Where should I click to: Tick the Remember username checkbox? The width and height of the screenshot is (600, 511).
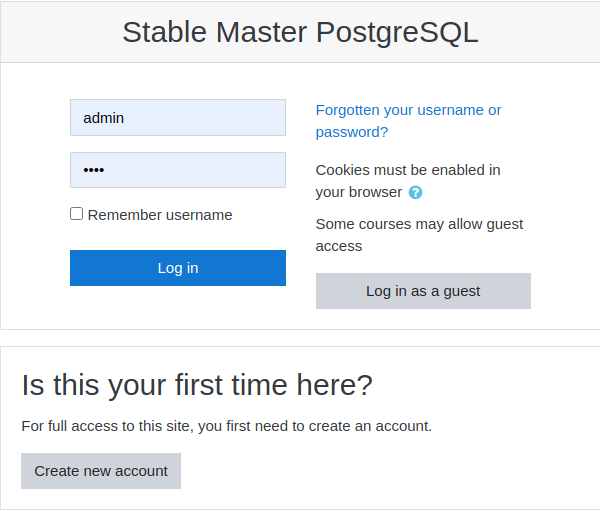pyautogui.click(x=77, y=214)
